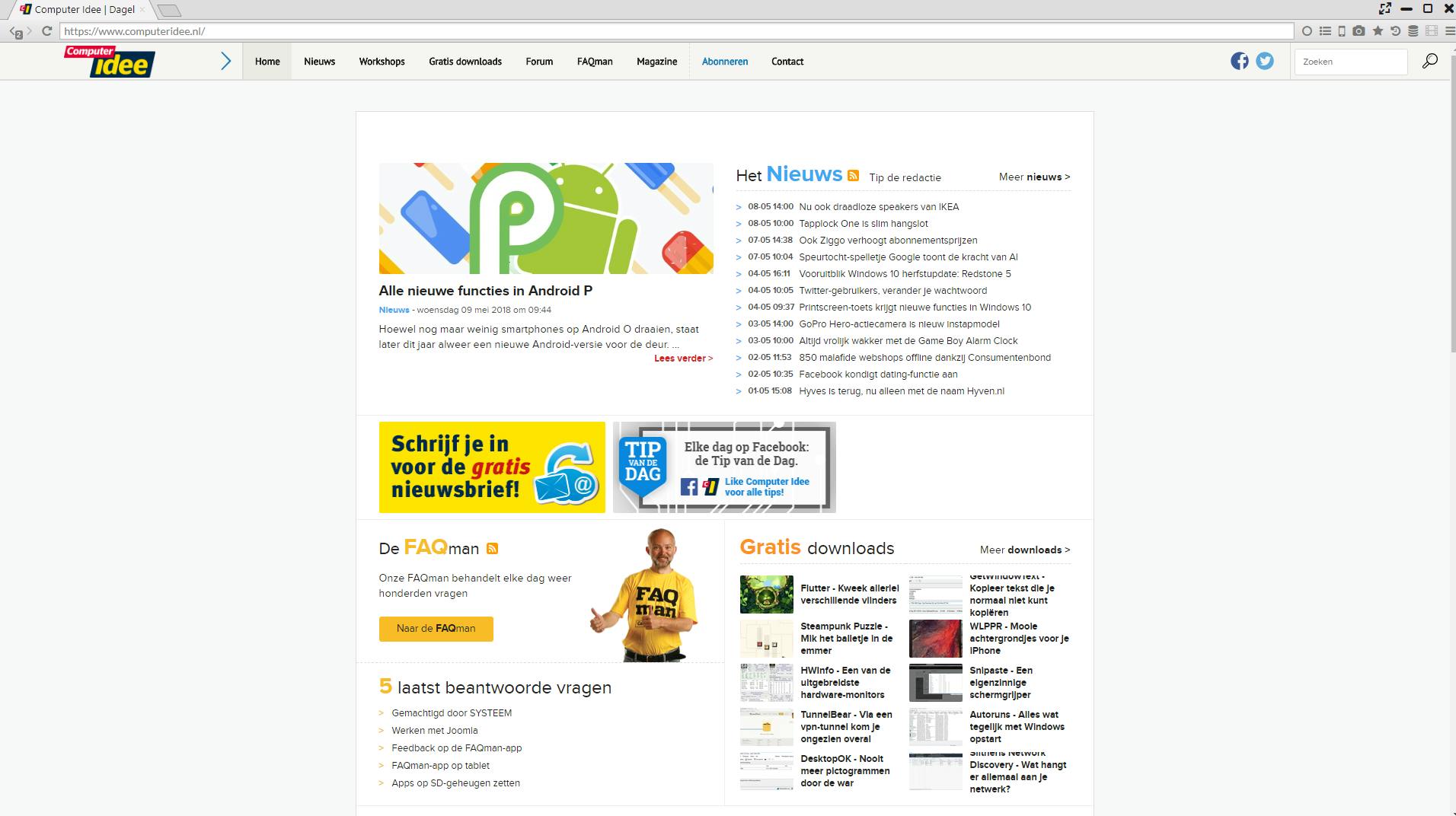Click the camera icon in the browser toolbar
Screen dimensions: 1456x816
tap(1359, 31)
